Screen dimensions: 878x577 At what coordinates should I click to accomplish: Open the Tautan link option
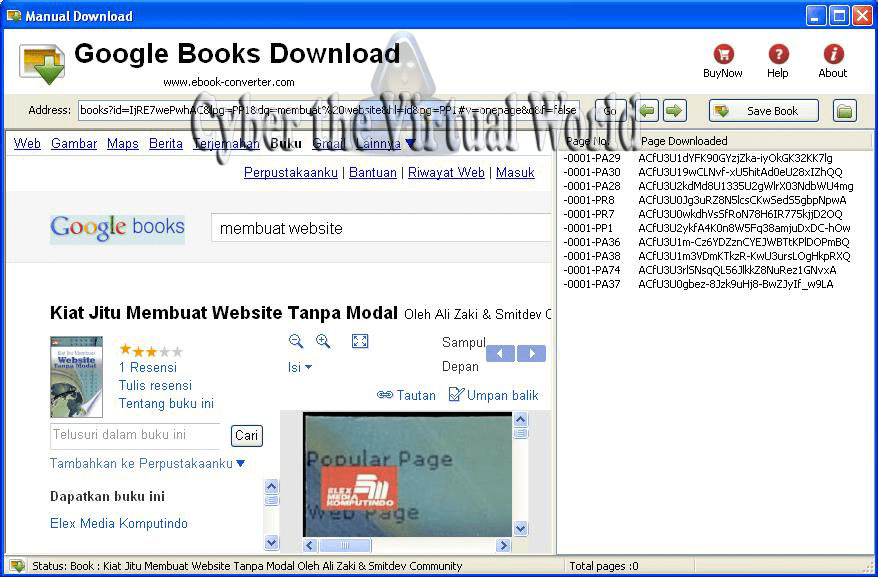pos(406,395)
